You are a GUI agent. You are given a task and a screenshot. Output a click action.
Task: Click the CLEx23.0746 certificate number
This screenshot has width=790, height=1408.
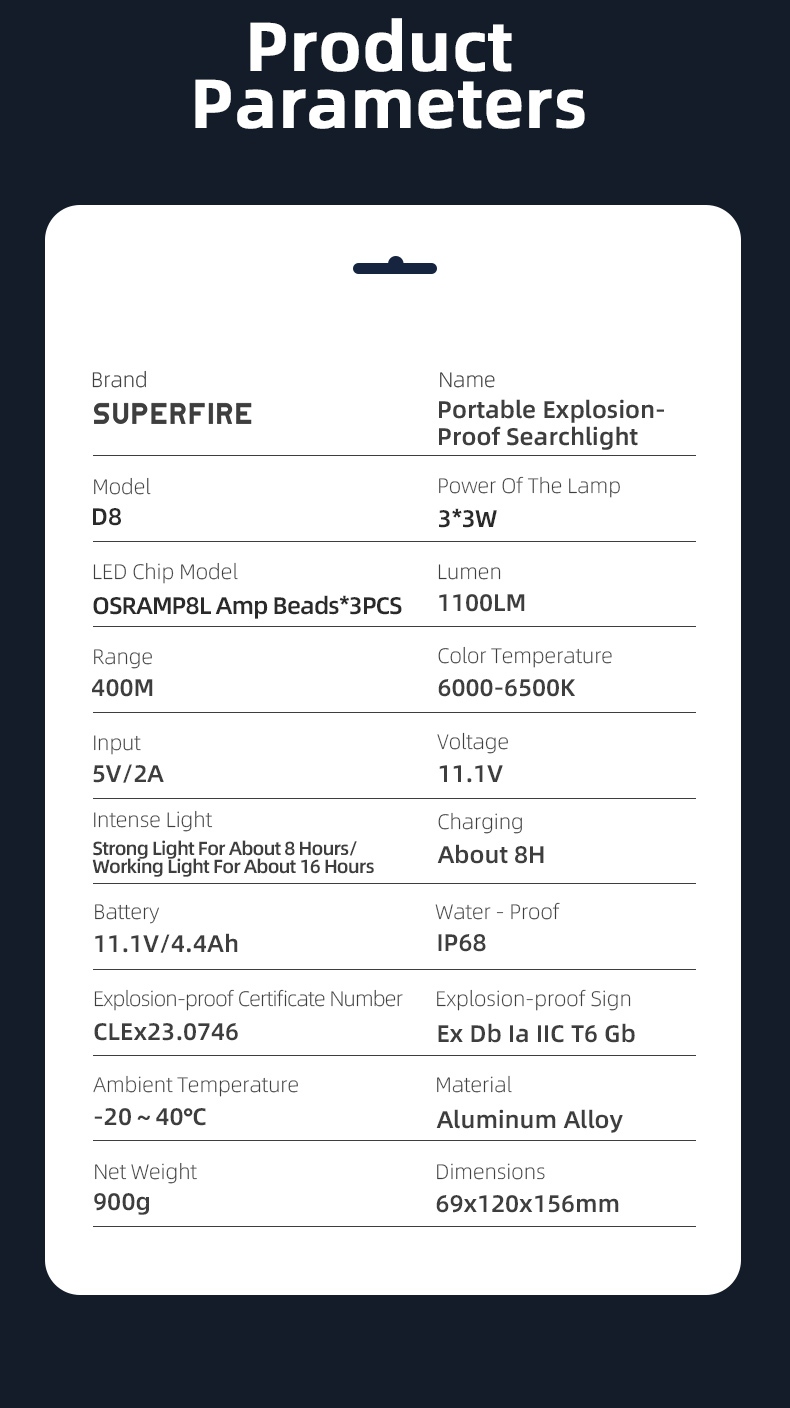pyautogui.click(x=166, y=1031)
